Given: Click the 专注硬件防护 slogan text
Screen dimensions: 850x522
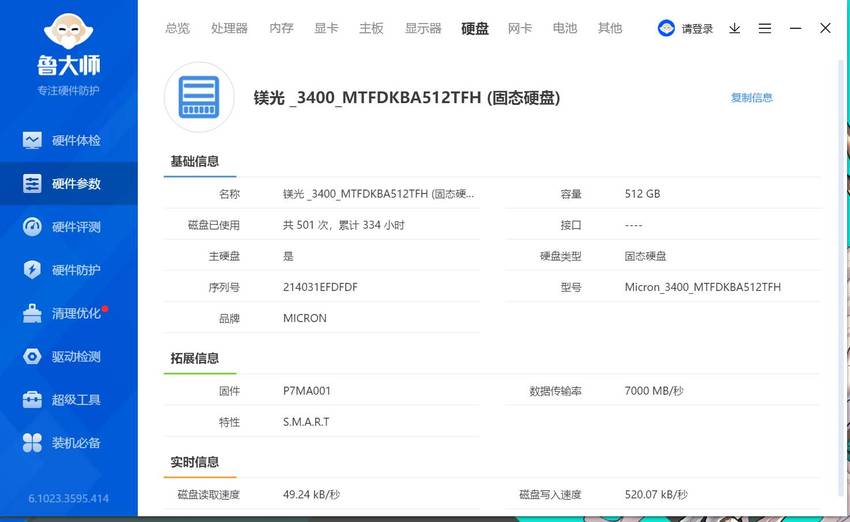Looking at the screenshot, I should 68,91.
